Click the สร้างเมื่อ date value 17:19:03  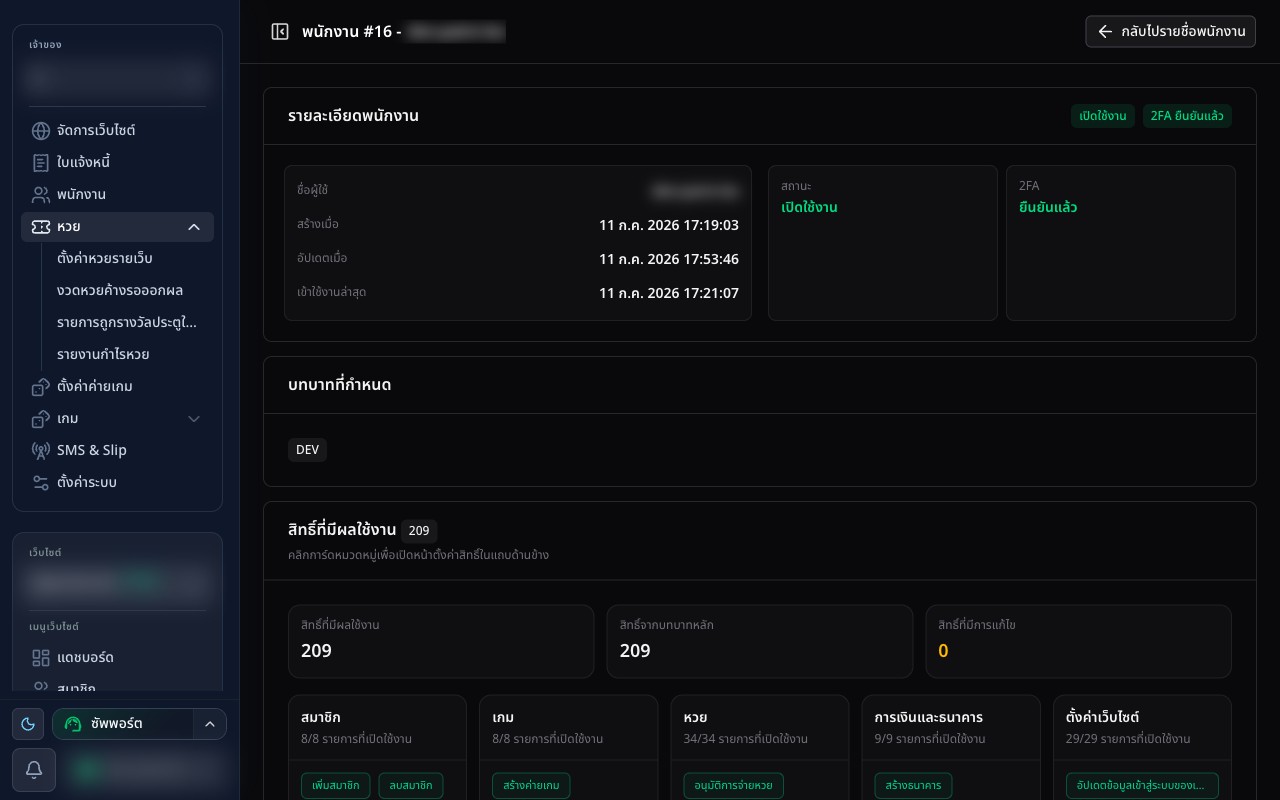[x=669, y=225]
